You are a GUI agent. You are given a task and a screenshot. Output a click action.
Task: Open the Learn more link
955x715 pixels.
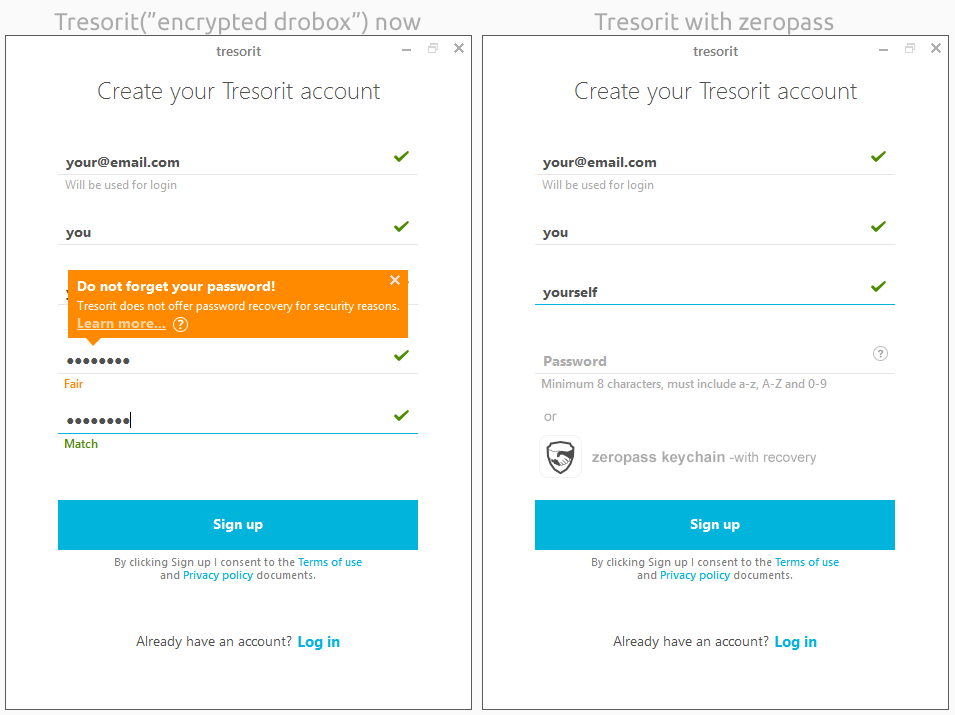point(121,324)
